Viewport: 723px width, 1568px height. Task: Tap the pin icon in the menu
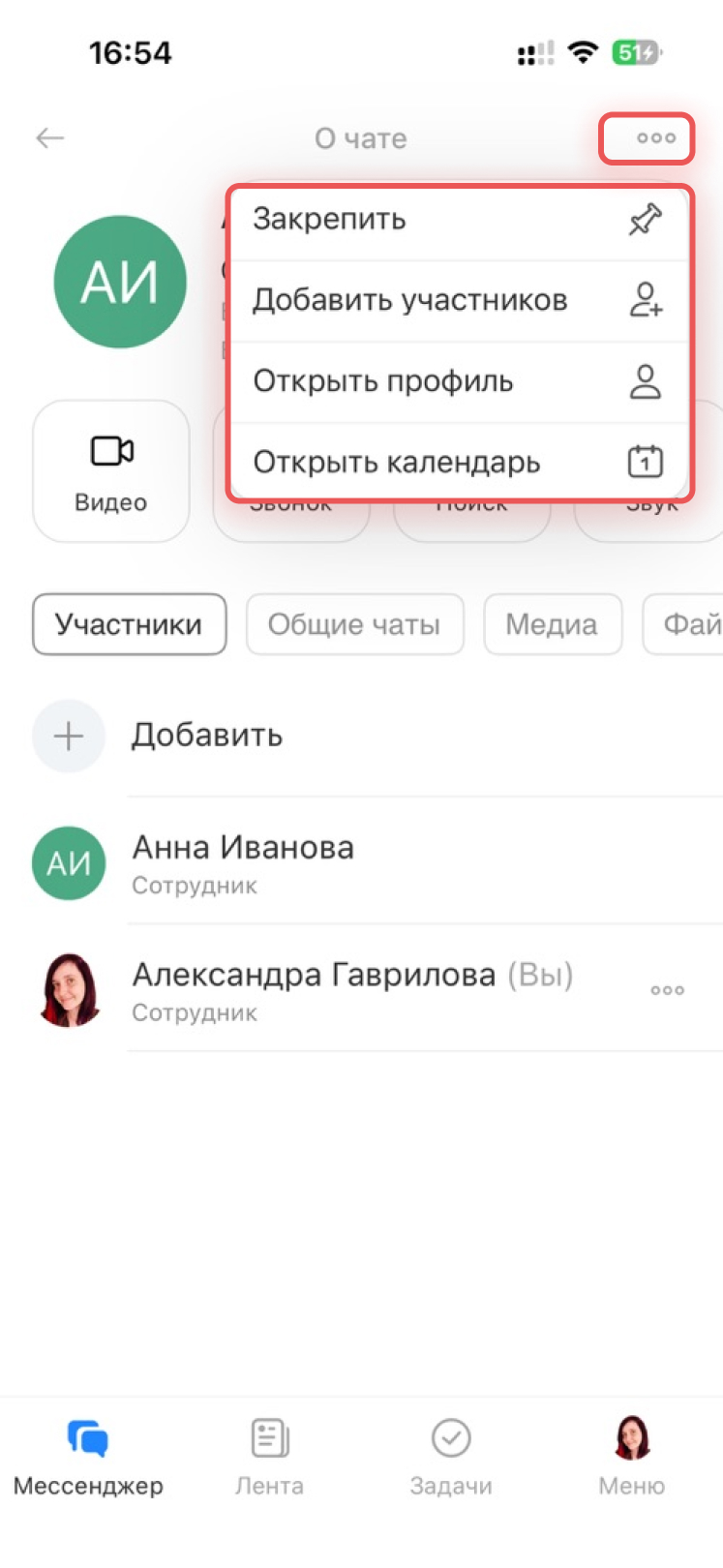pyautogui.click(x=645, y=221)
